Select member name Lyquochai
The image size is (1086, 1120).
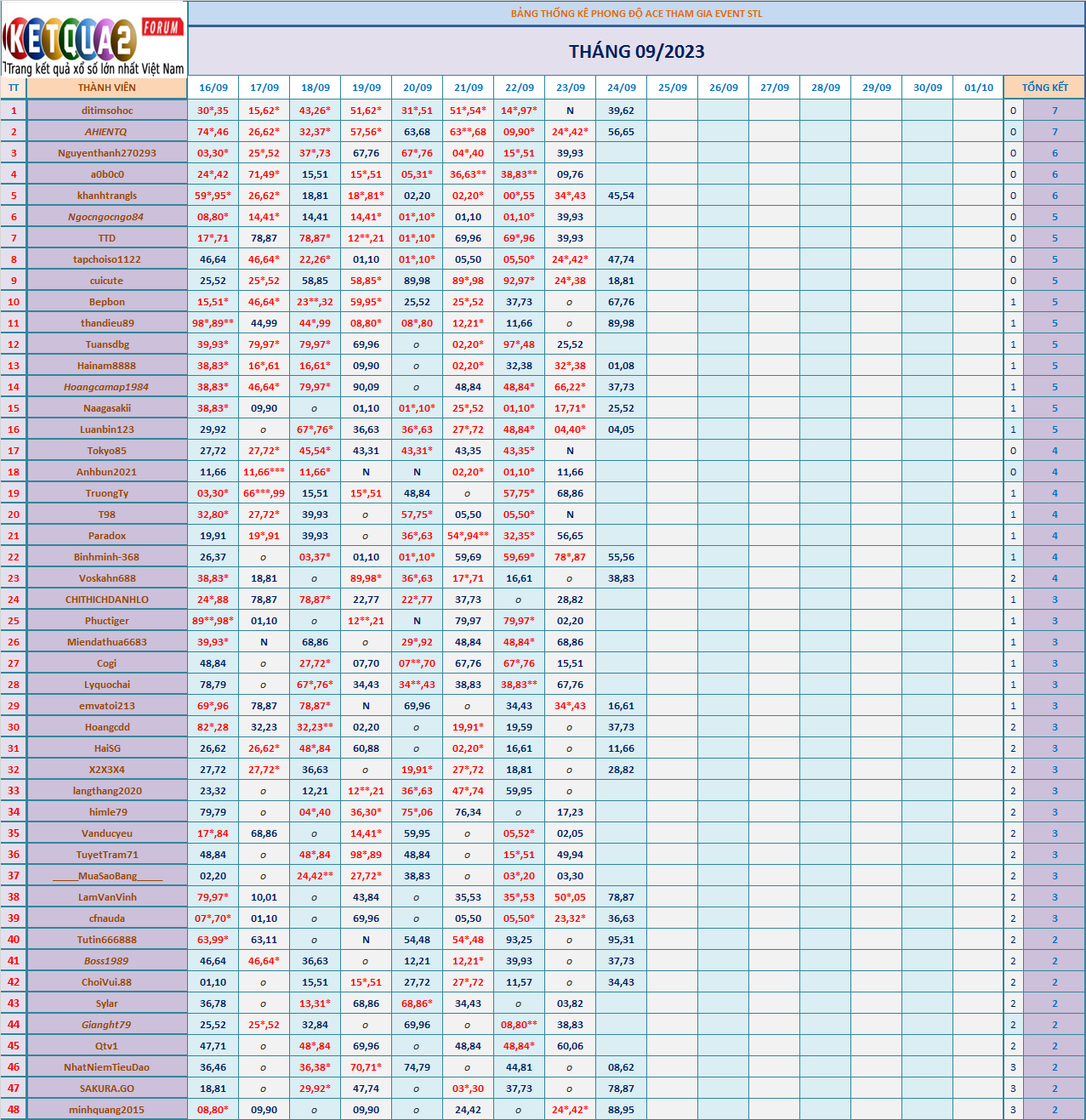click(107, 685)
